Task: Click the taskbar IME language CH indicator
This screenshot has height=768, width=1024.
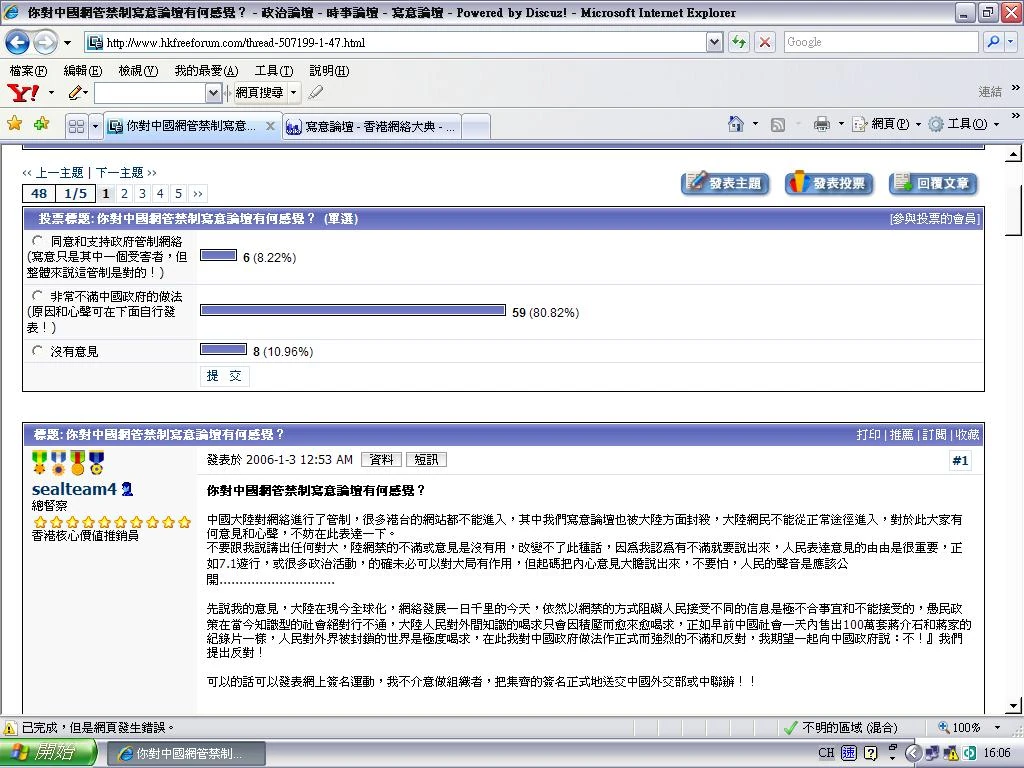Action: (x=826, y=753)
